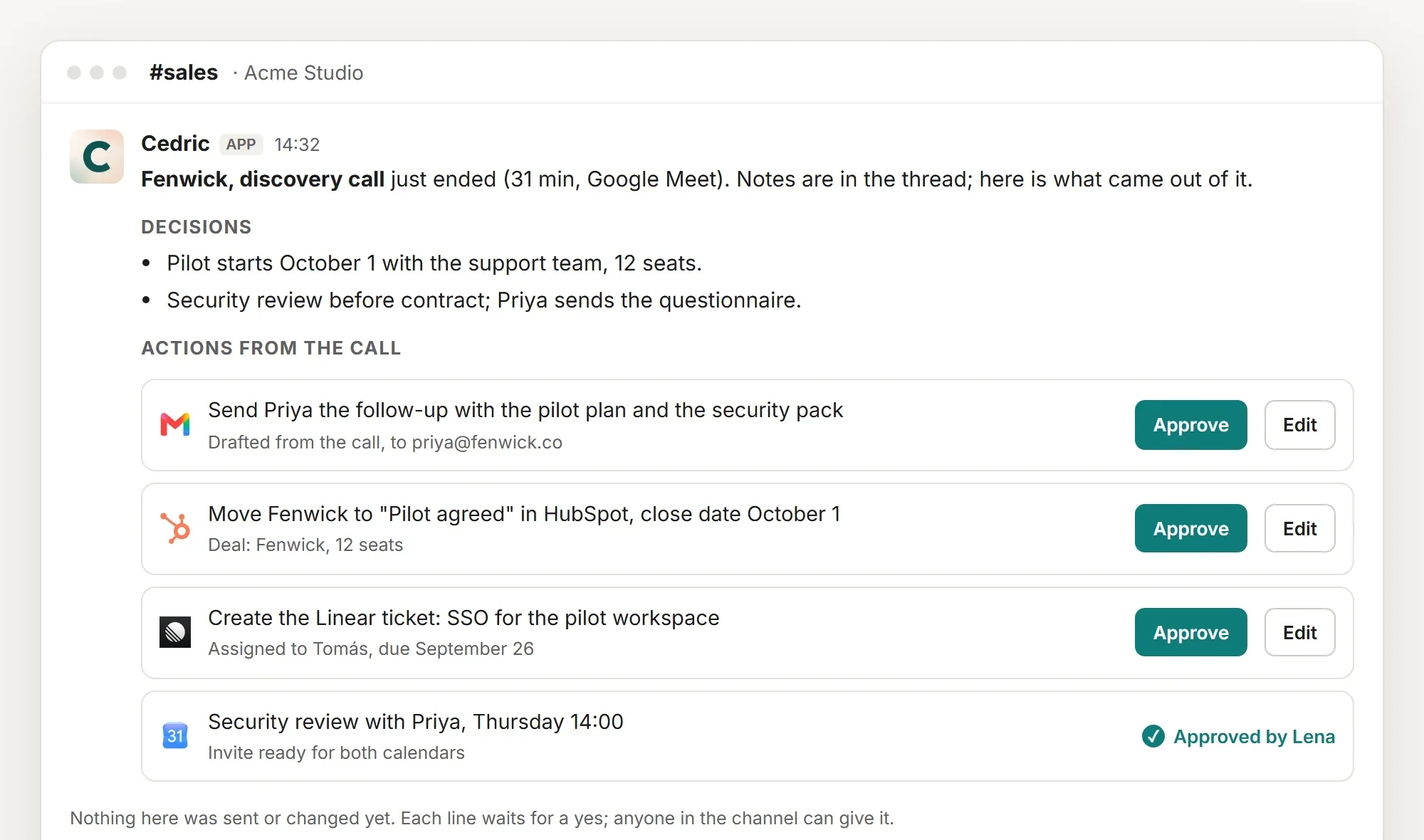Click the first gray window control dot
Image resolution: width=1424 pixels, height=840 pixels.
coord(74,73)
